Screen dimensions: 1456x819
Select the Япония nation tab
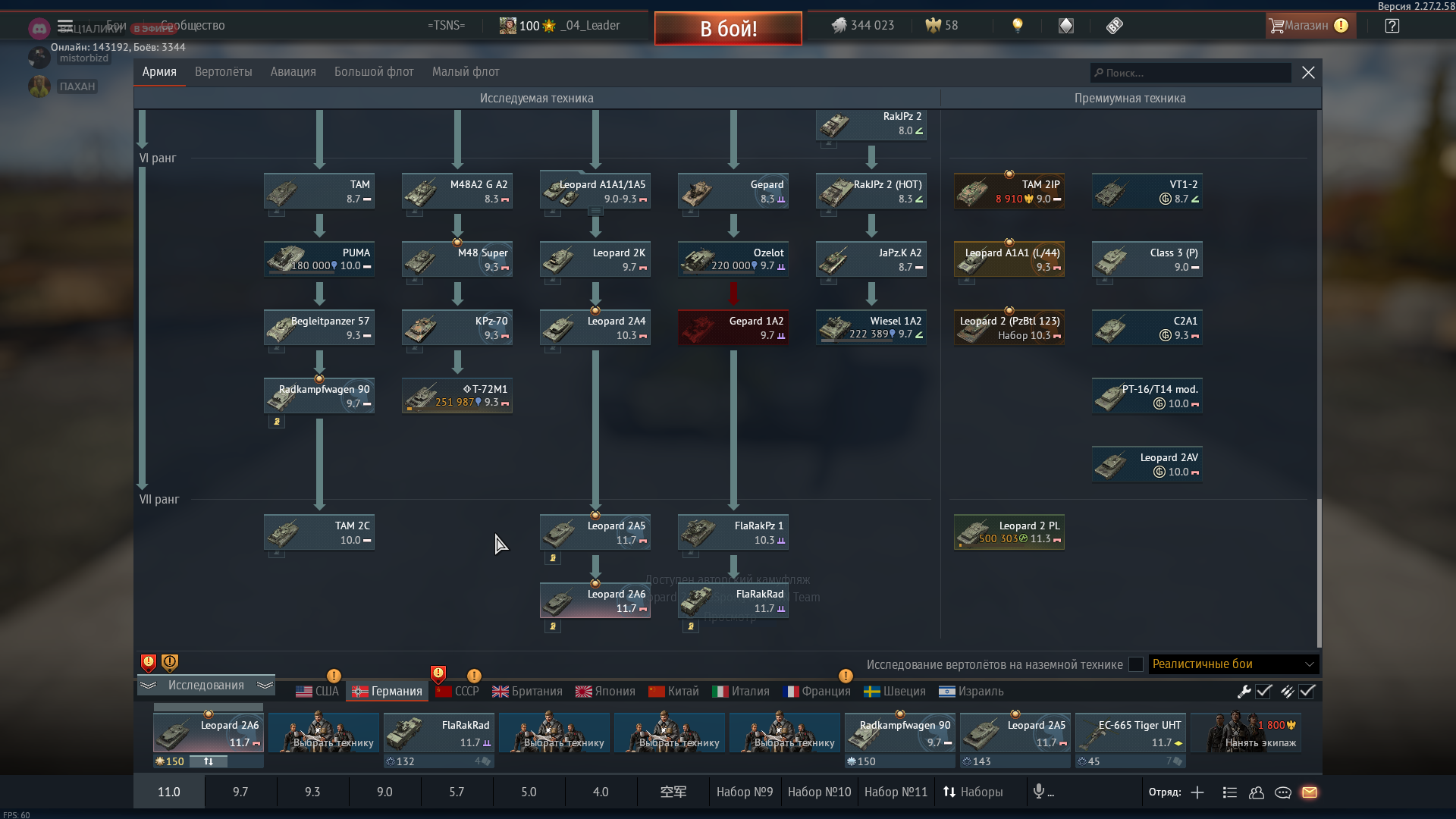point(605,692)
